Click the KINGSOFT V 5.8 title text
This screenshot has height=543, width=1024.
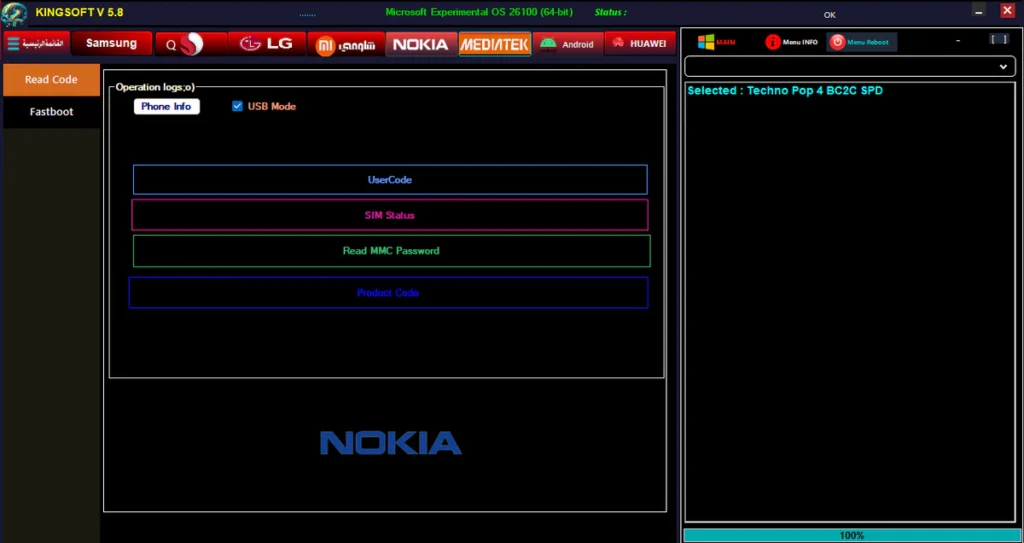[x=79, y=12]
